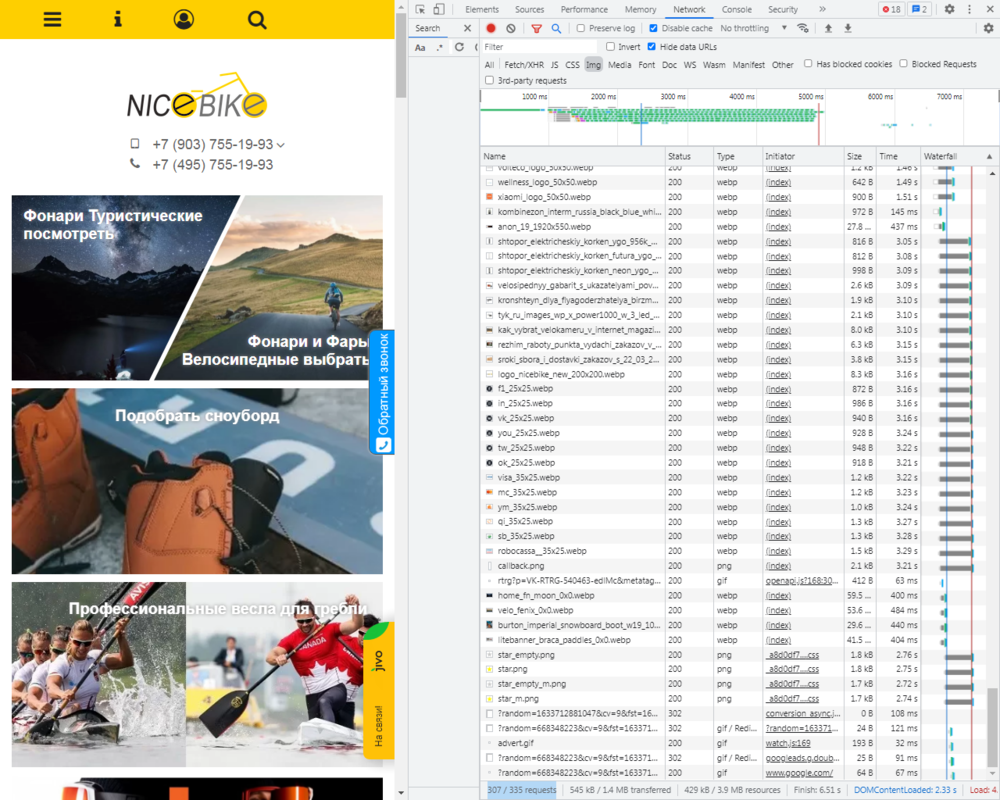Click the blue search magnifier in Network toolbar
The image size is (1000, 800).
556,28
